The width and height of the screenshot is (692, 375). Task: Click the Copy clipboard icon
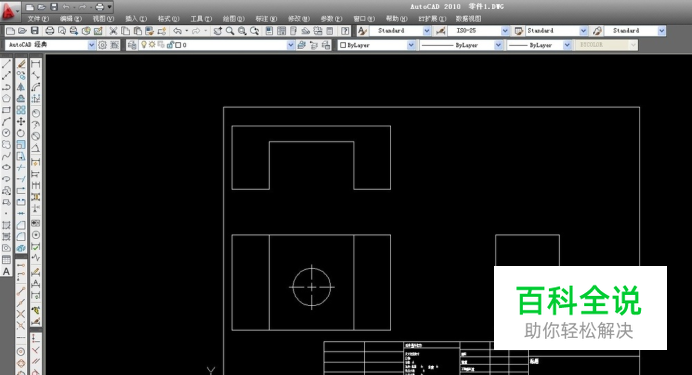[x=126, y=31]
